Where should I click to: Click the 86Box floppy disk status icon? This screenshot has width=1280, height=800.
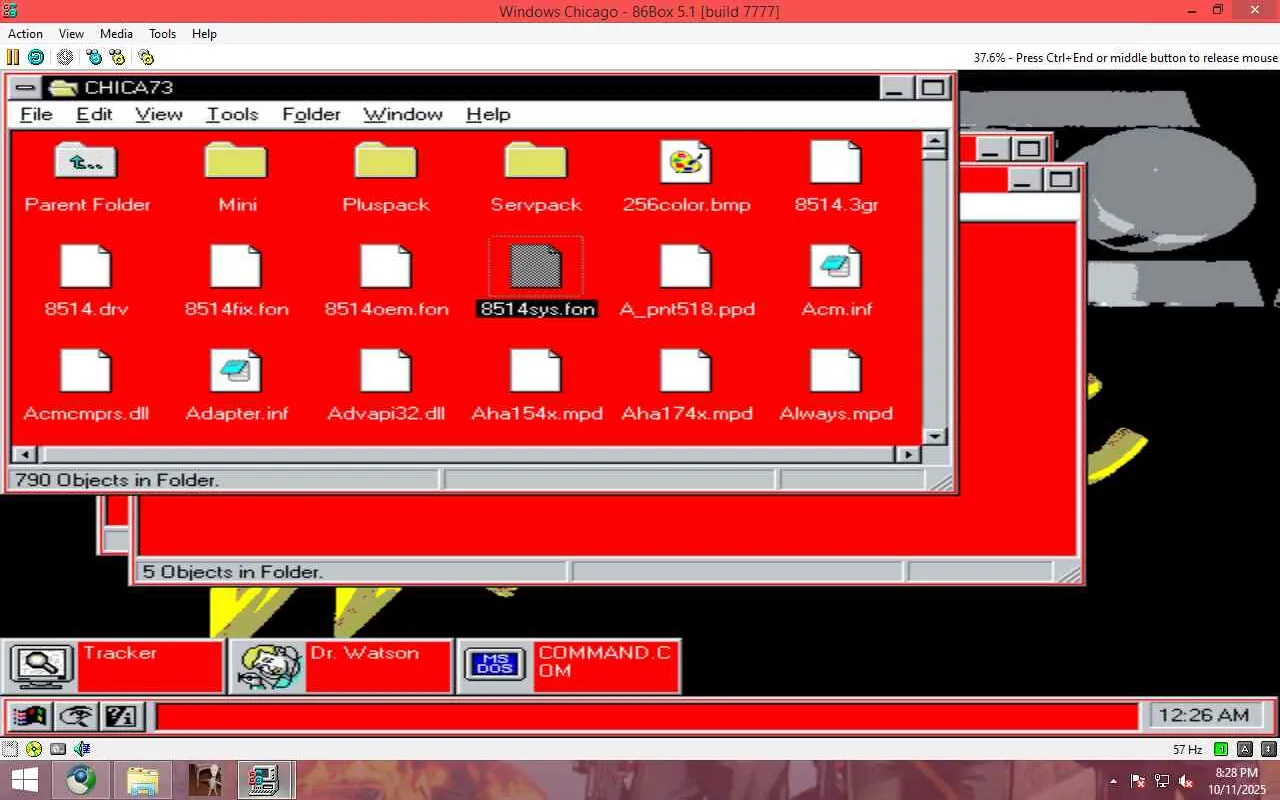[10, 748]
